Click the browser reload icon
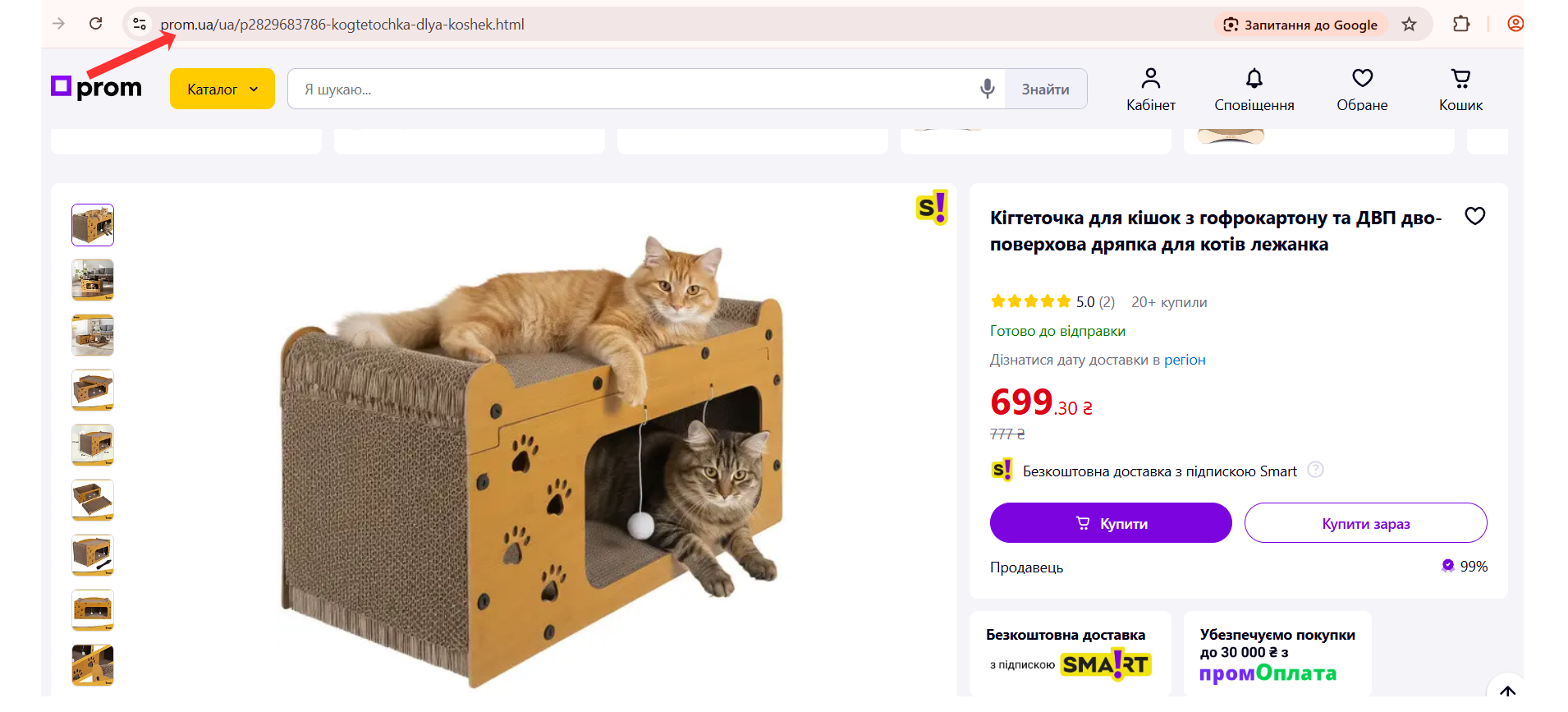The width and height of the screenshot is (1568, 712). 96,24
